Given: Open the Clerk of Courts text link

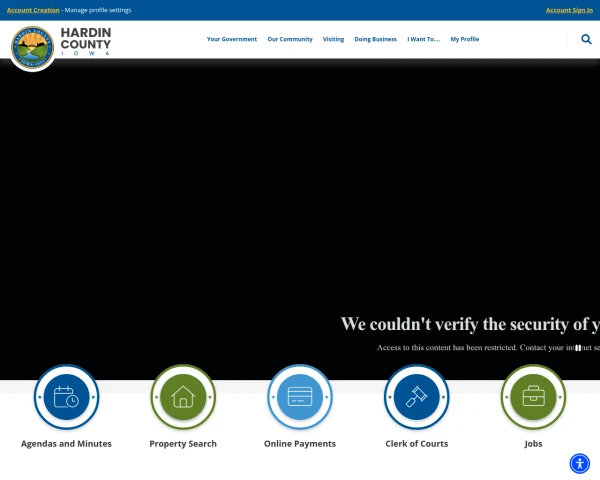Looking at the screenshot, I should (417, 444).
